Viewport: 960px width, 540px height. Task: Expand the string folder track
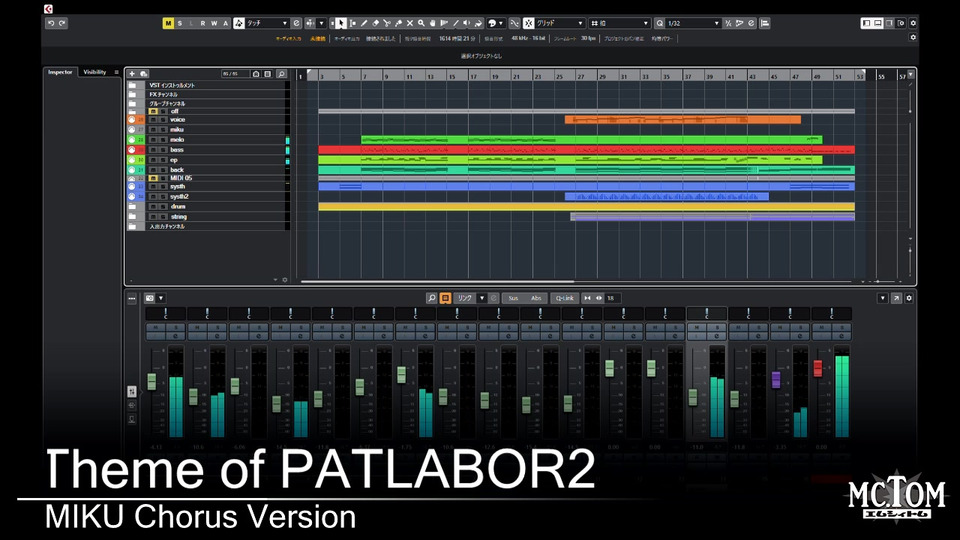pos(132,217)
